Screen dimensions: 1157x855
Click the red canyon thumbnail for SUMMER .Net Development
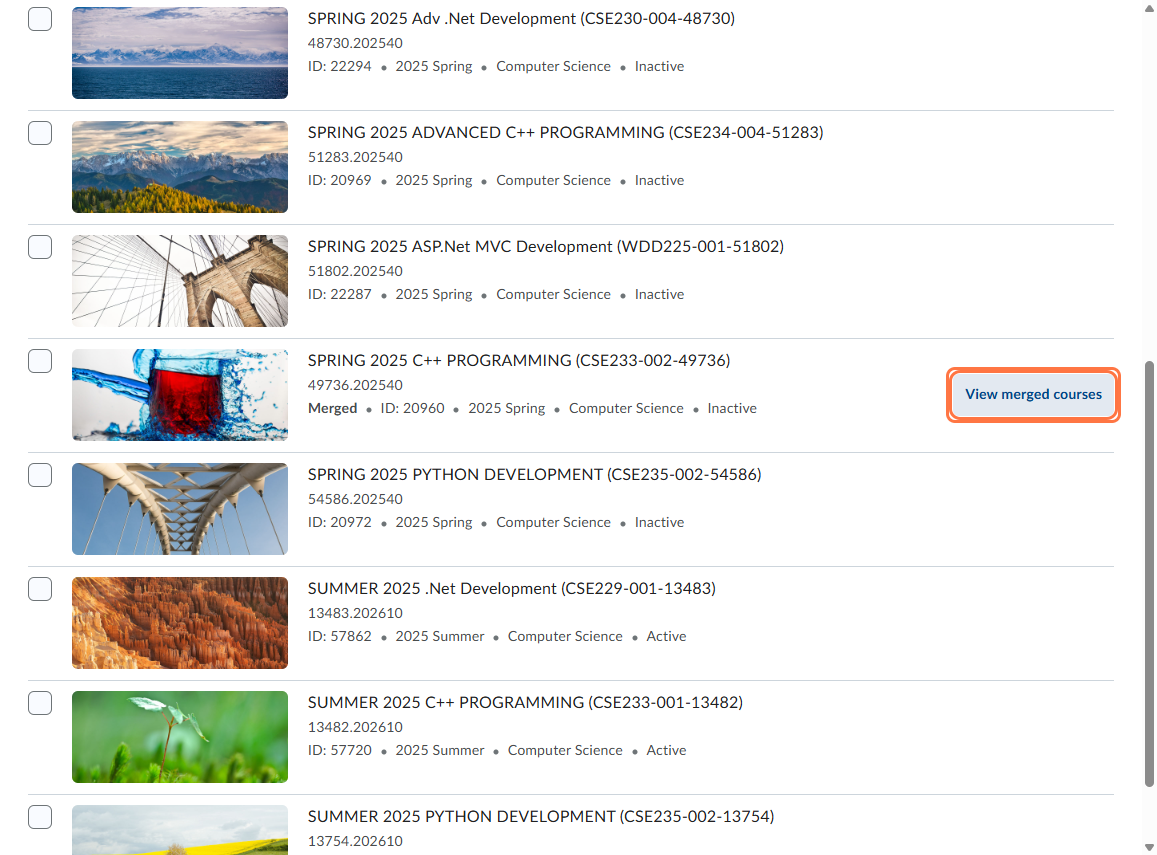click(180, 623)
